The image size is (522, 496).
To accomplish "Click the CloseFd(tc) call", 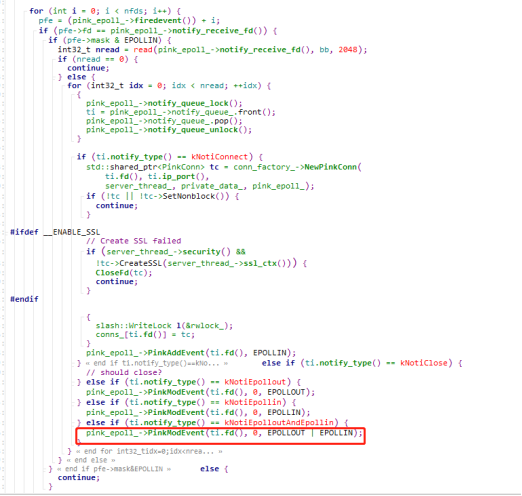I will (x=124, y=273).
